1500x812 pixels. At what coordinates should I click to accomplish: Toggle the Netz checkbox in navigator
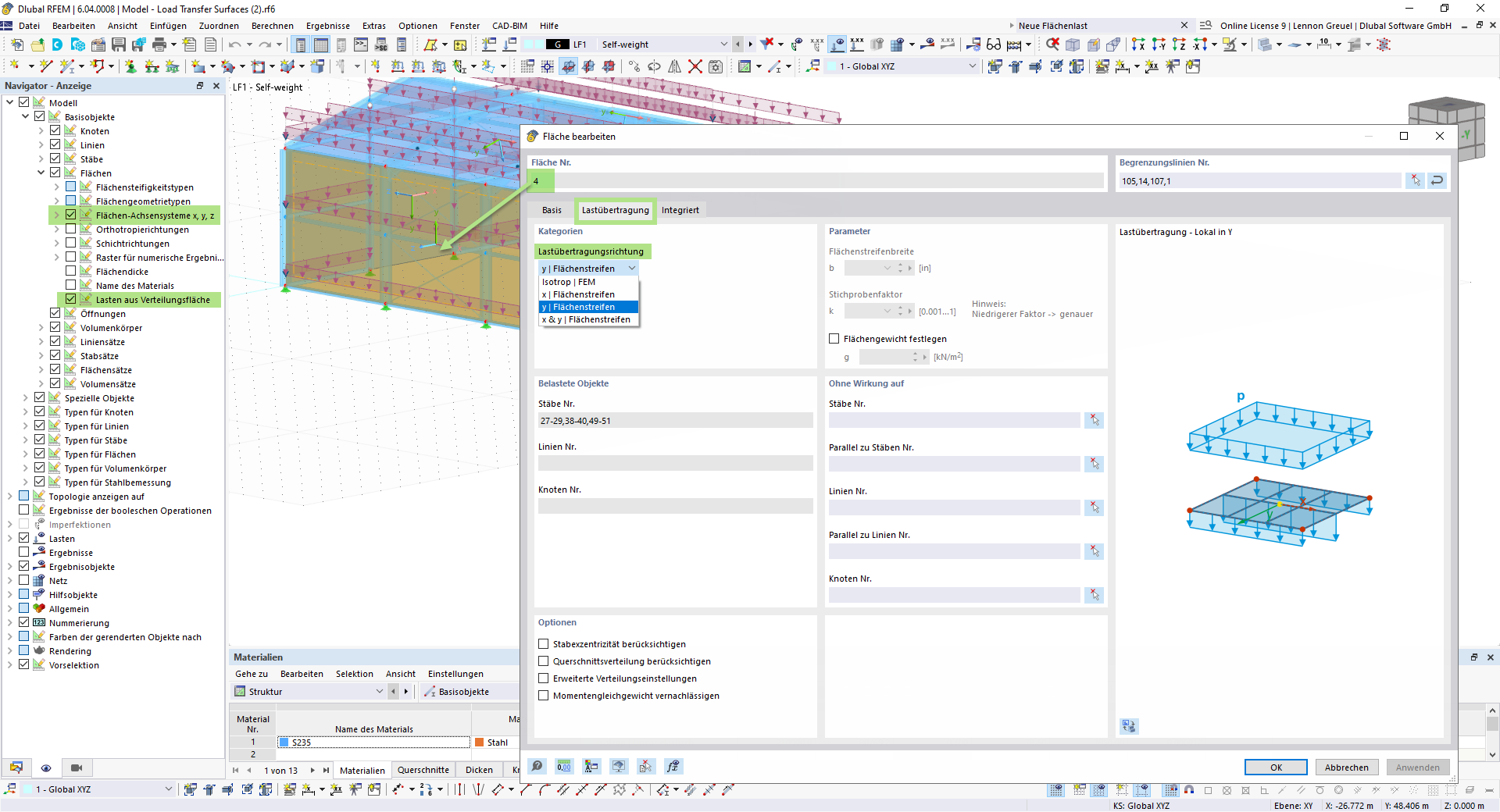coord(24,581)
